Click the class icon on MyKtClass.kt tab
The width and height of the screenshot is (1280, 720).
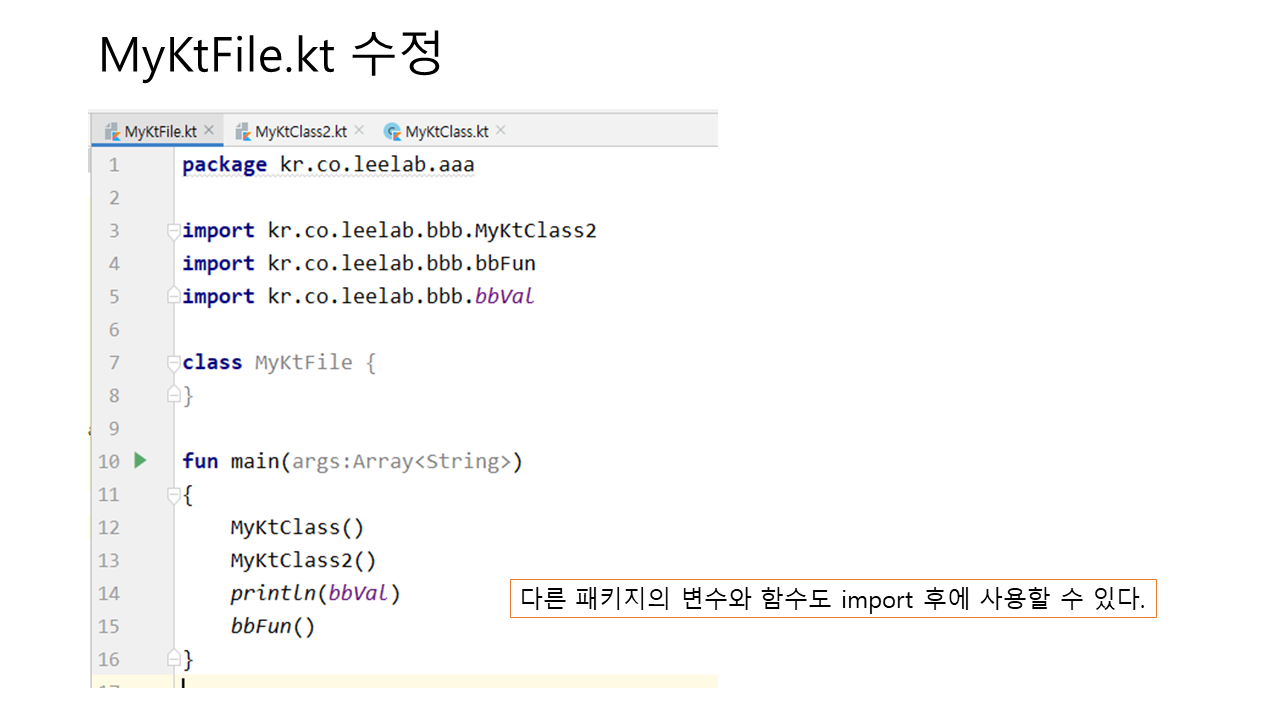393,131
